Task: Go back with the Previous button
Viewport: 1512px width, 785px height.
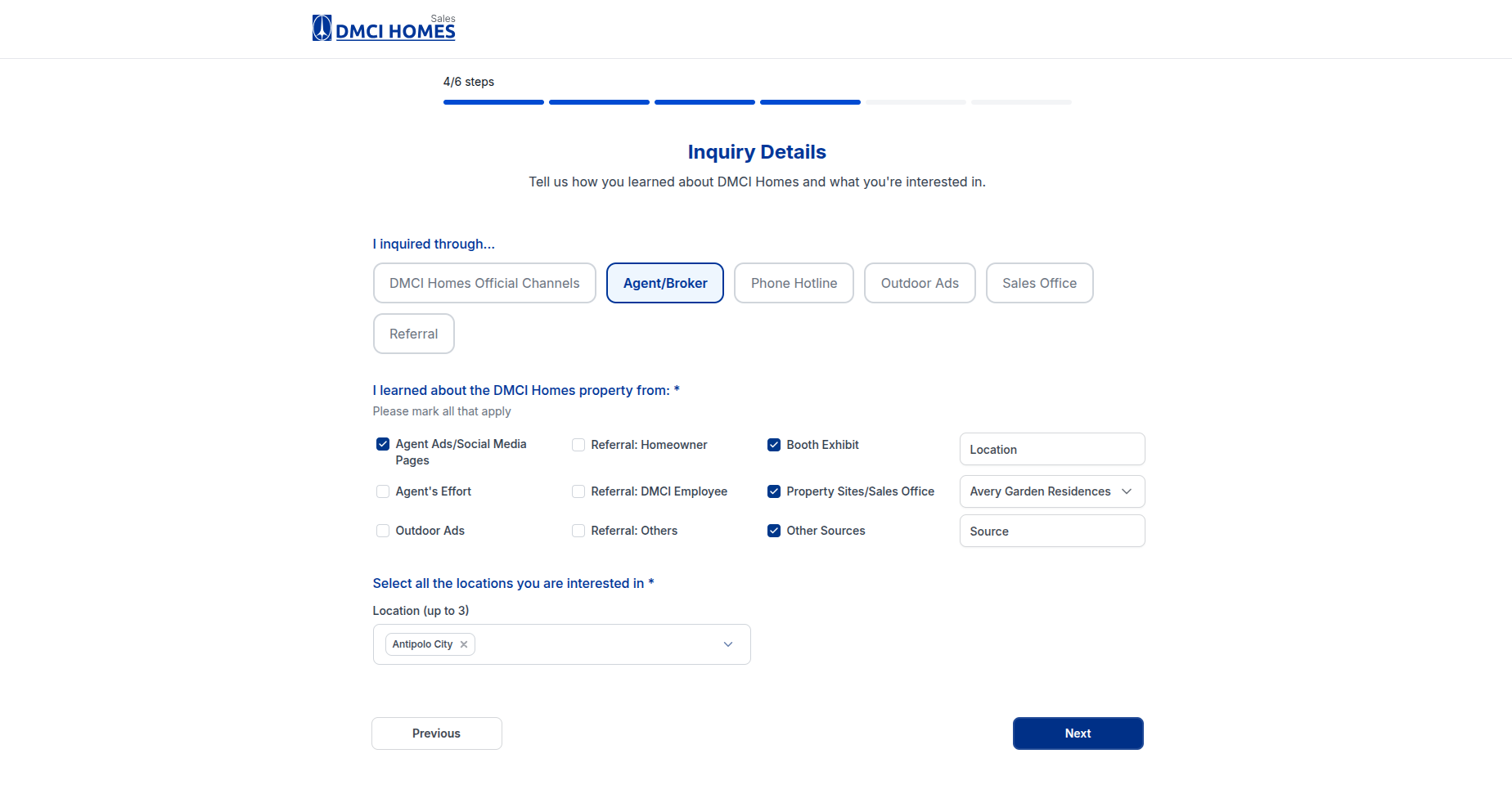Action: point(437,733)
